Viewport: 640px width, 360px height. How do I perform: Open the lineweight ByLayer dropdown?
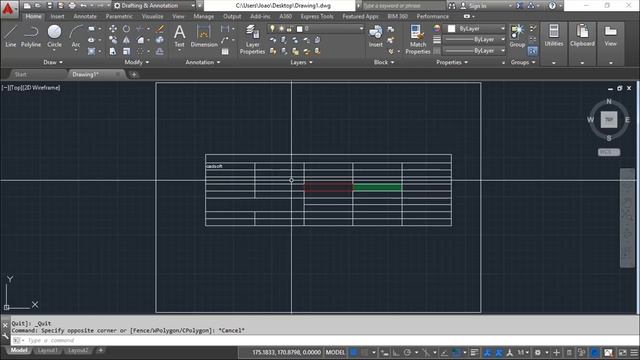coord(474,40)
